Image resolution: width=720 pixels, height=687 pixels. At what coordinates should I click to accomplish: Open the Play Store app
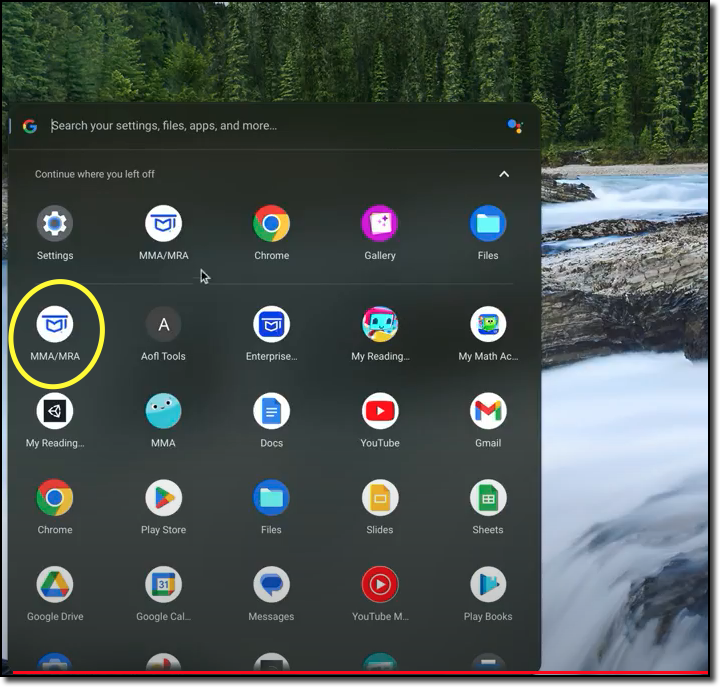point(163,498)
